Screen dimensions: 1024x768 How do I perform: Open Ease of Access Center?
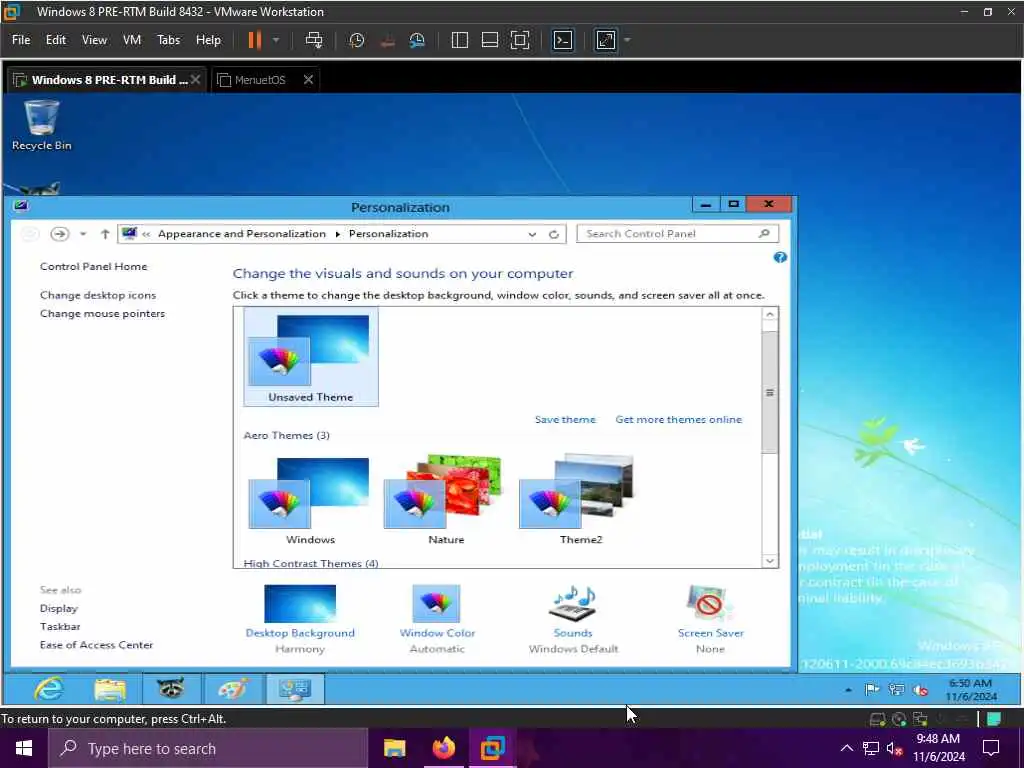coord(96,645)
